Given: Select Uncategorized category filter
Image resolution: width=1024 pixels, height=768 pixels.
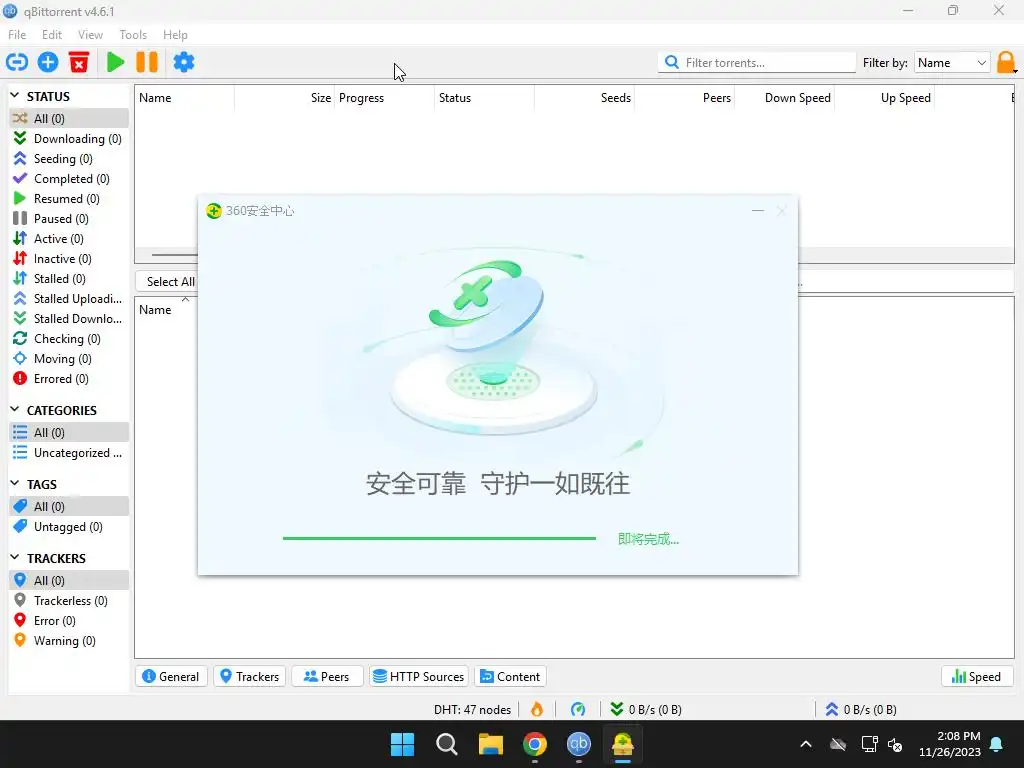Looking at the screenshot, I should click(x=69, y=453).
